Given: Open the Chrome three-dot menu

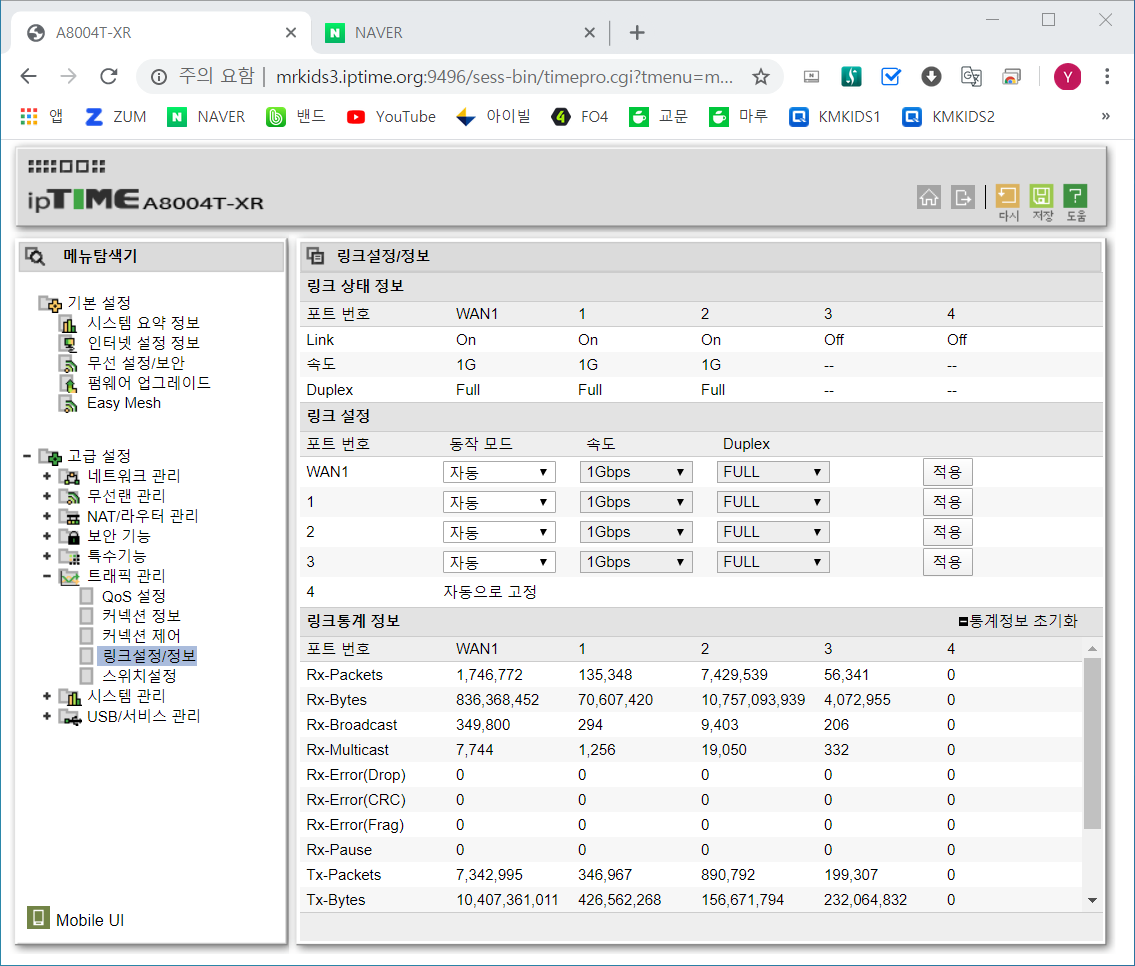Looking at the screenshot, I should [1107, 77].
